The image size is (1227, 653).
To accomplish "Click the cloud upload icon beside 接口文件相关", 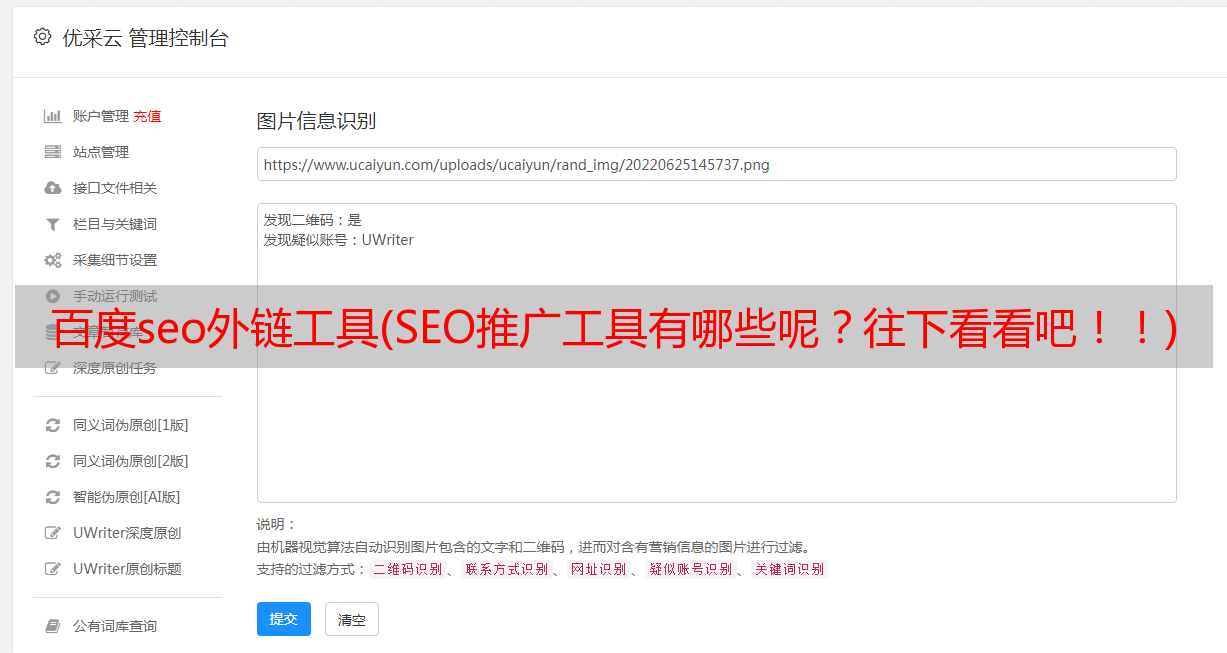I will (x=53, y=188).
